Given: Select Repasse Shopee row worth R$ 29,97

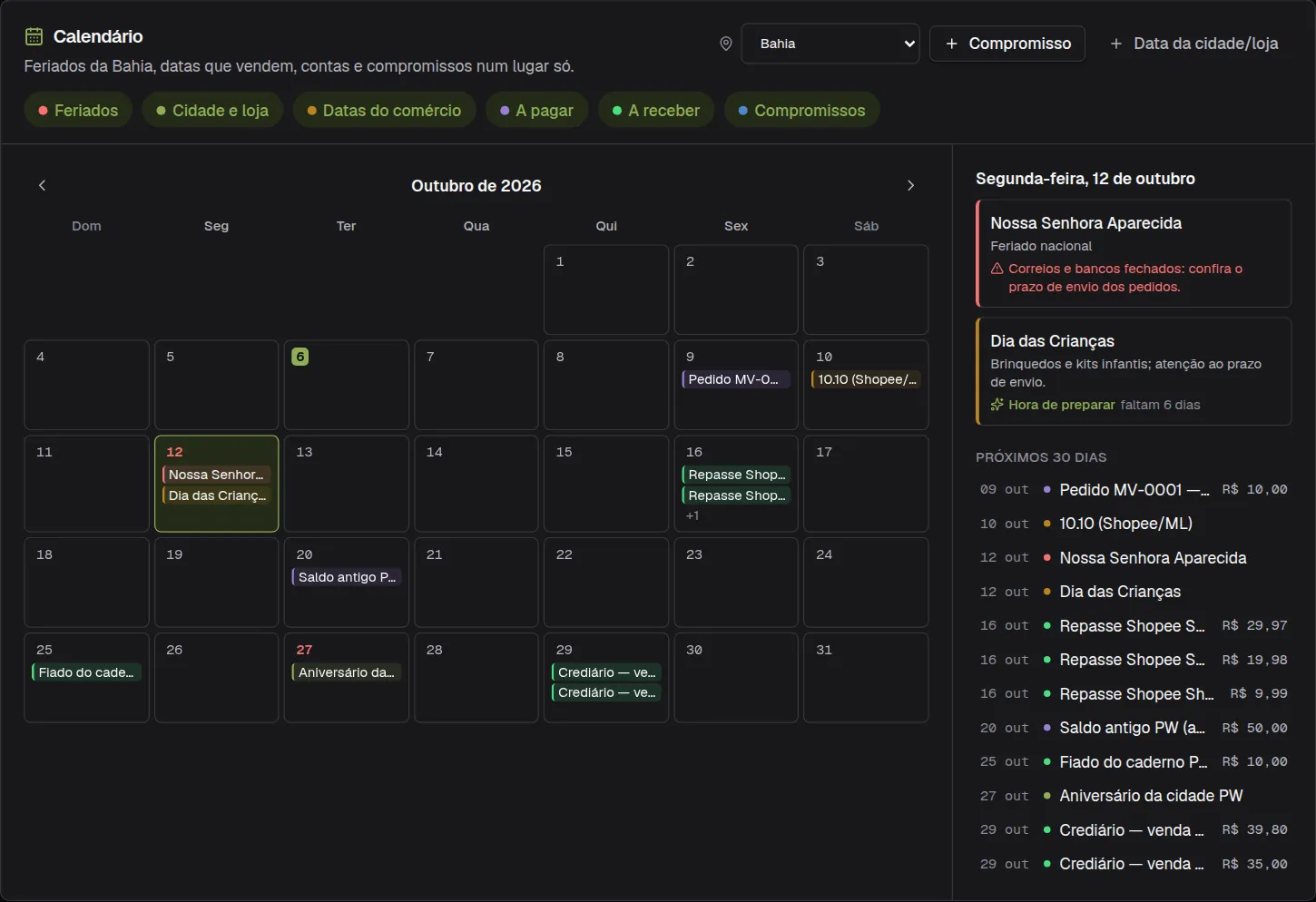Looking at the screenshot, I should click(1134, 626).
